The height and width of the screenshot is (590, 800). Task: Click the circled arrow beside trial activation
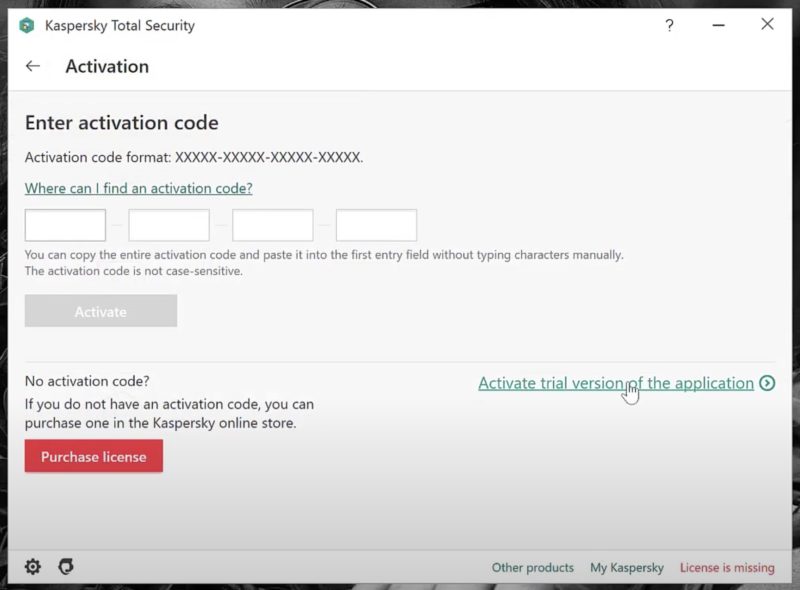coord(767,383)
